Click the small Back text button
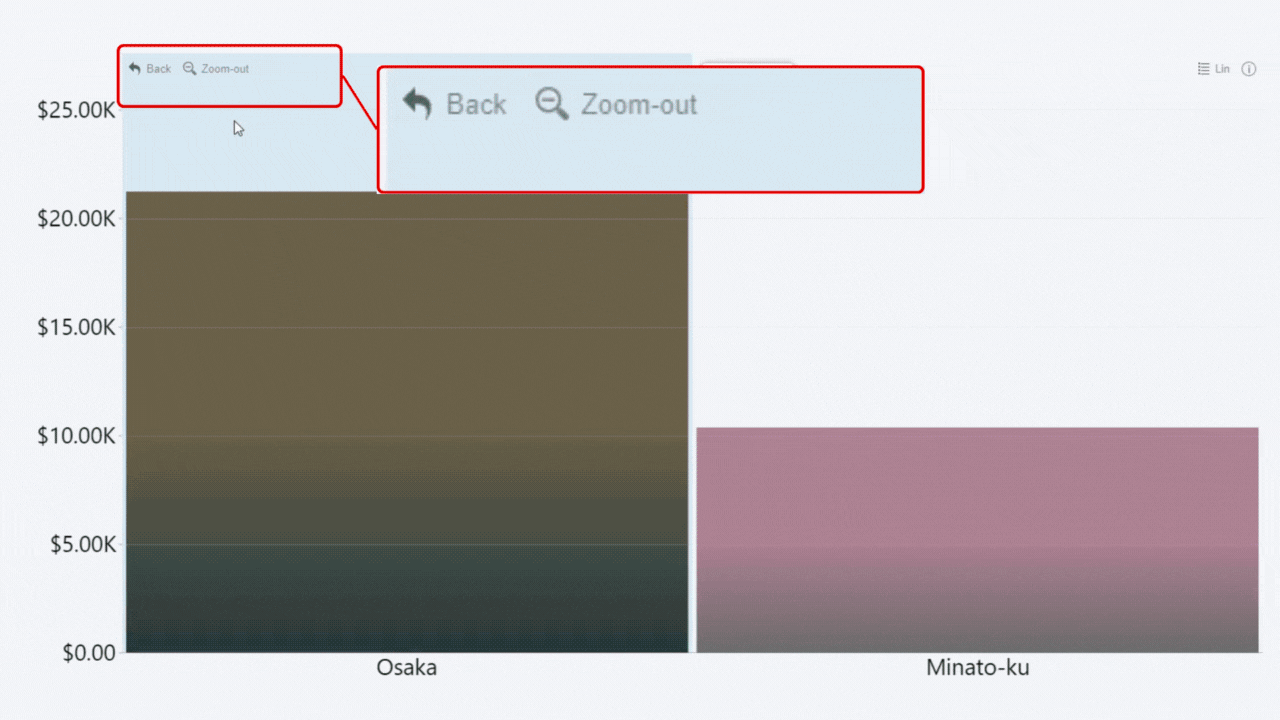The width and height of the screenshot is (1280, 720). click(158, 69)
